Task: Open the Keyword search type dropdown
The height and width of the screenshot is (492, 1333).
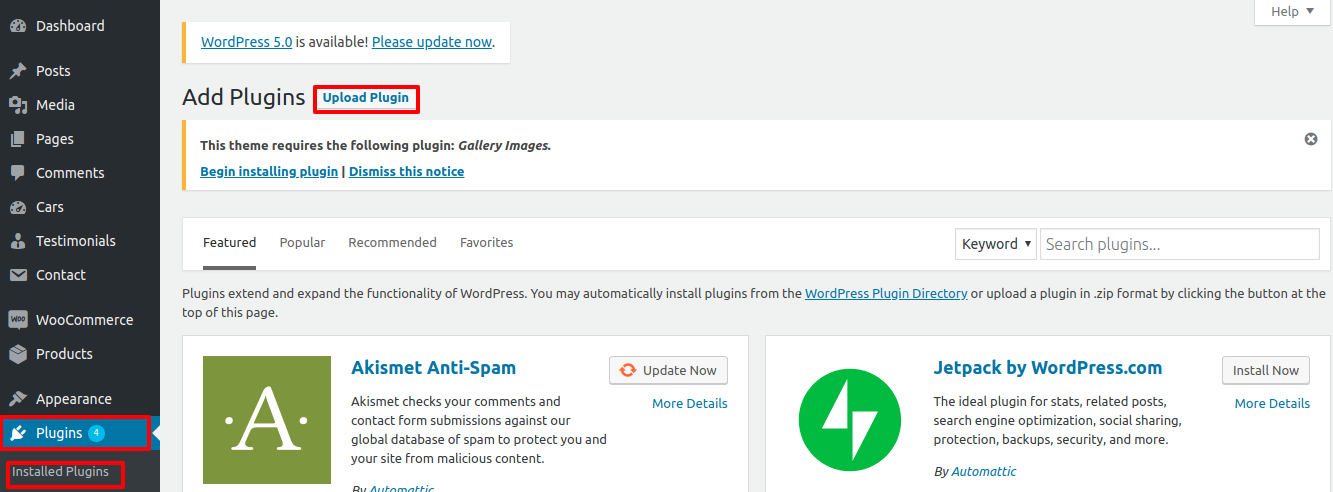Action: 996,244
